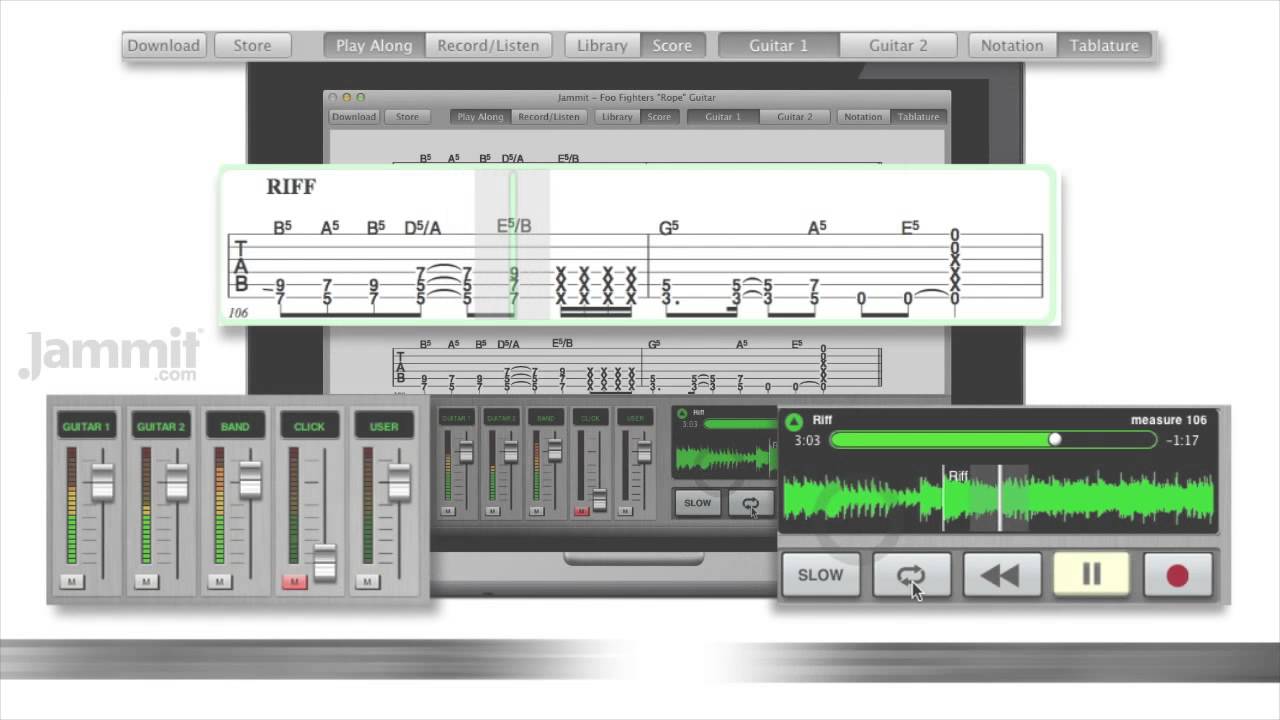Click the rewind button in the enlarged transport

pyautogui.click(x=1001, y=575)
